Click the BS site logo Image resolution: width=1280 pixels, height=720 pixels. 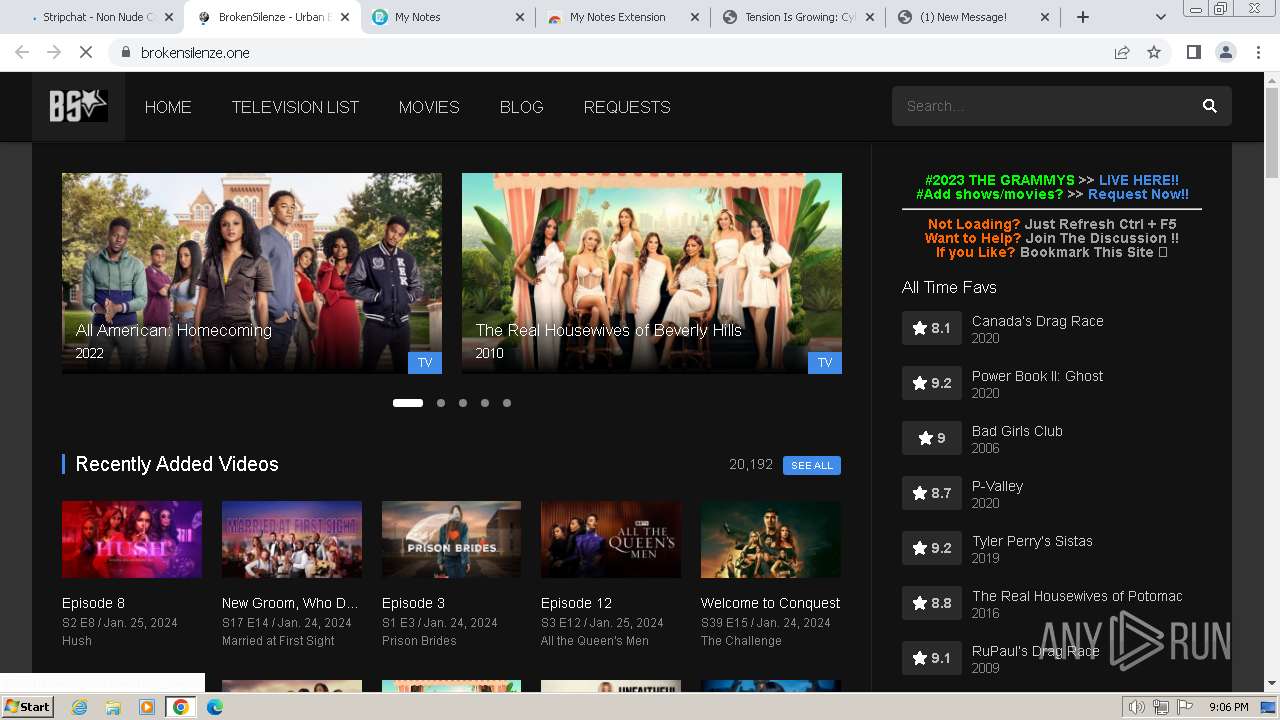pyautogui.click(x=79, y=106)
